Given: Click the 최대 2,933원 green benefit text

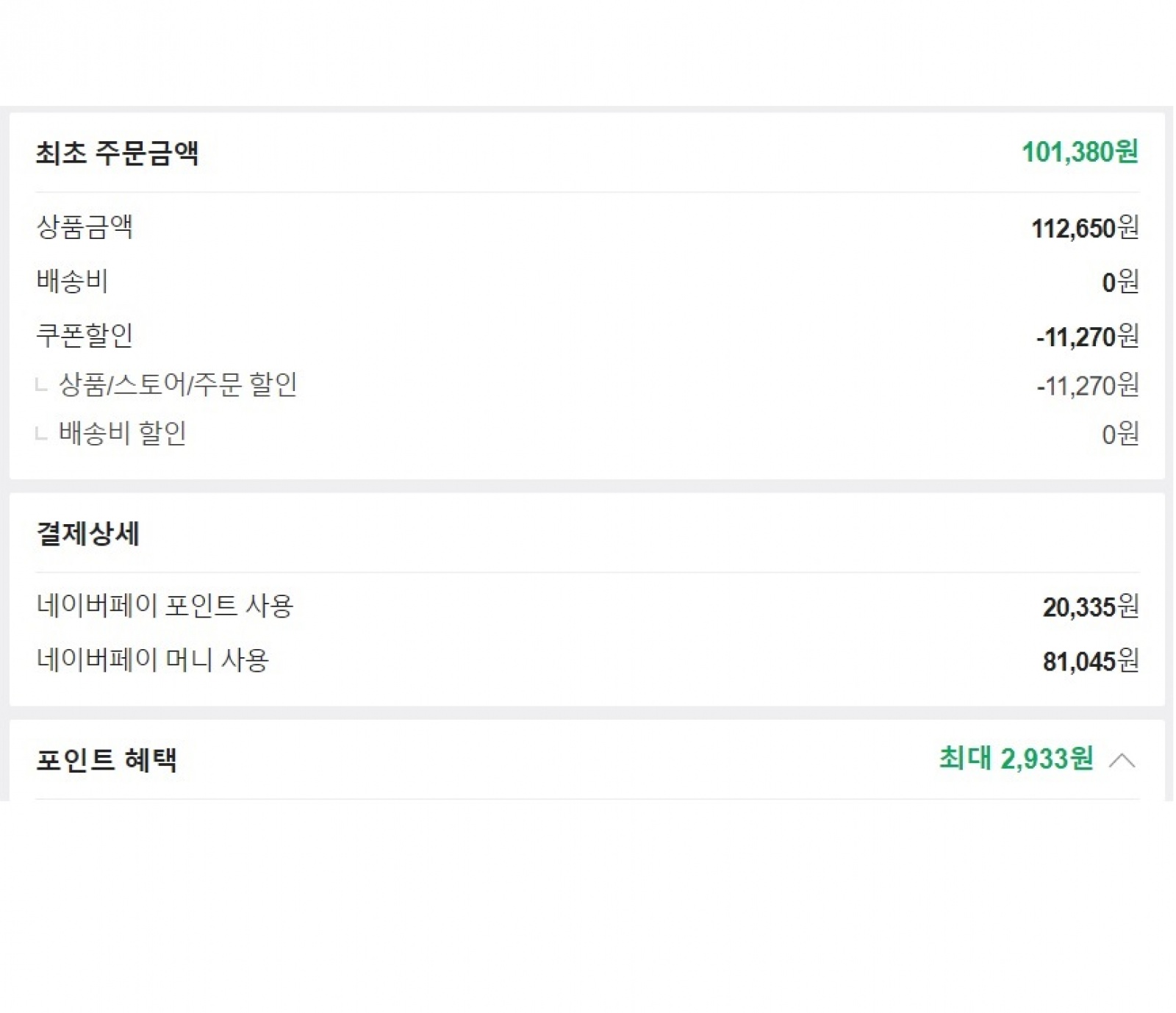Looking at the screenshot, I should coord(1016,759).
